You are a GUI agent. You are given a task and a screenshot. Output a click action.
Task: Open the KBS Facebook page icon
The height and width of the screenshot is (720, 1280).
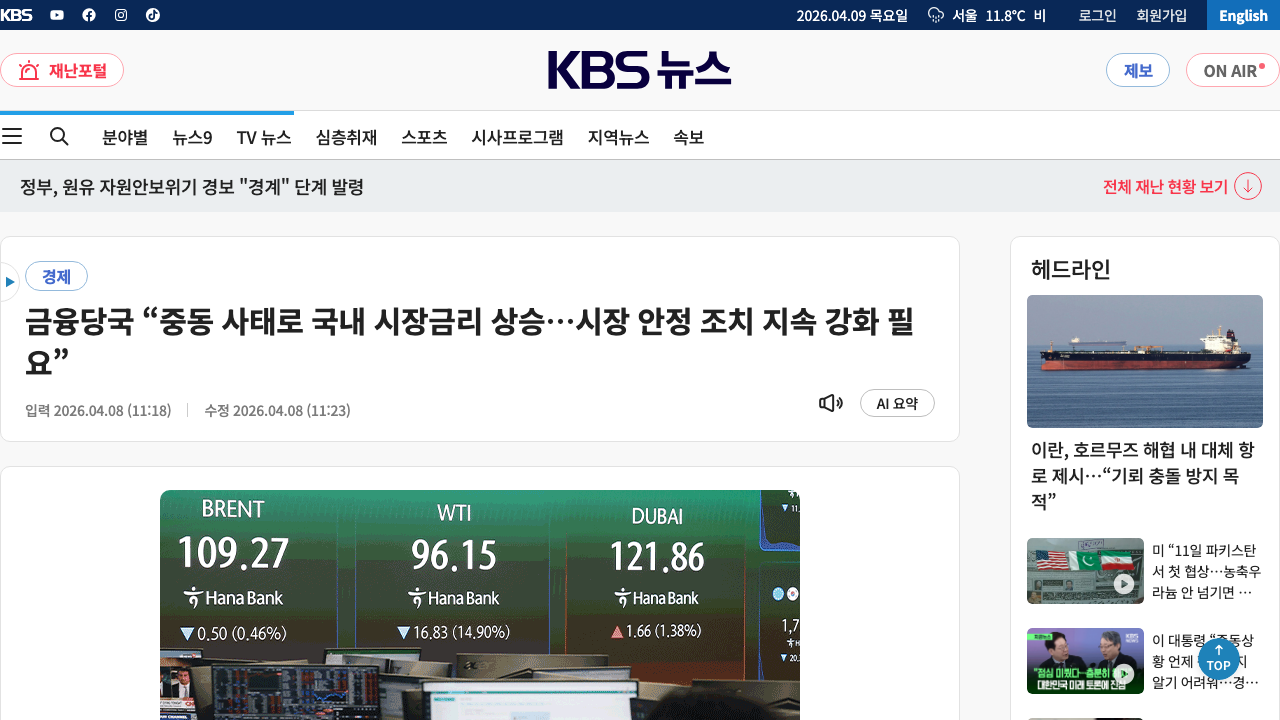[x=89, y=15]
